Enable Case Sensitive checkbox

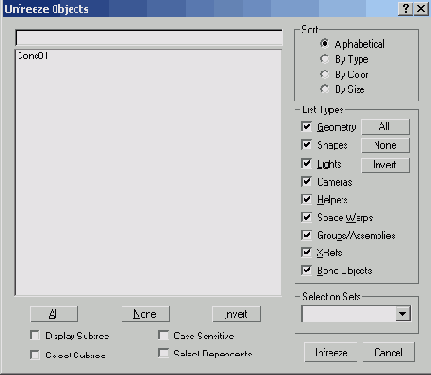163,335
